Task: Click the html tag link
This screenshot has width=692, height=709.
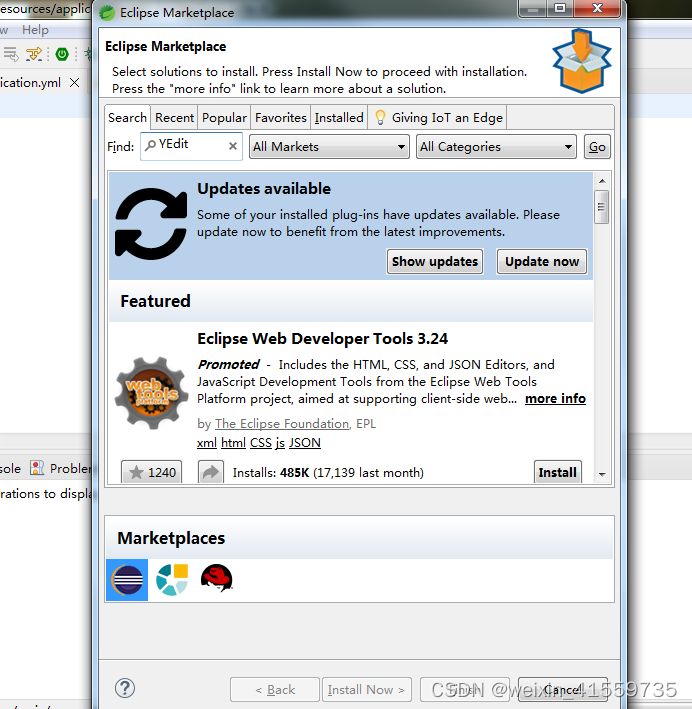Action: pos(233,443)
